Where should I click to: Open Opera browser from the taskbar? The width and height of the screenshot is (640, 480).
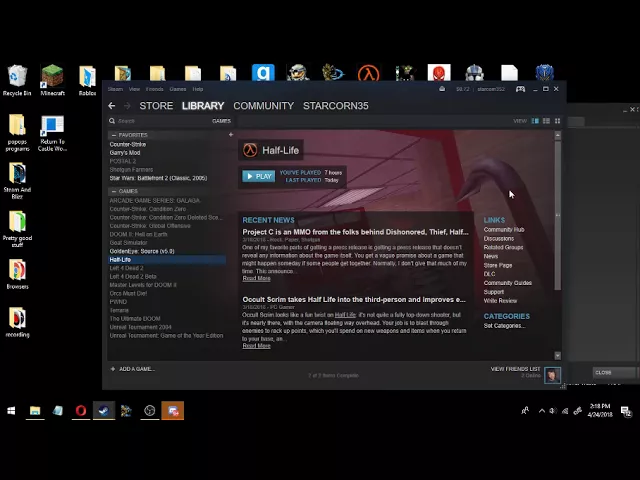click(x=81, y=411)
